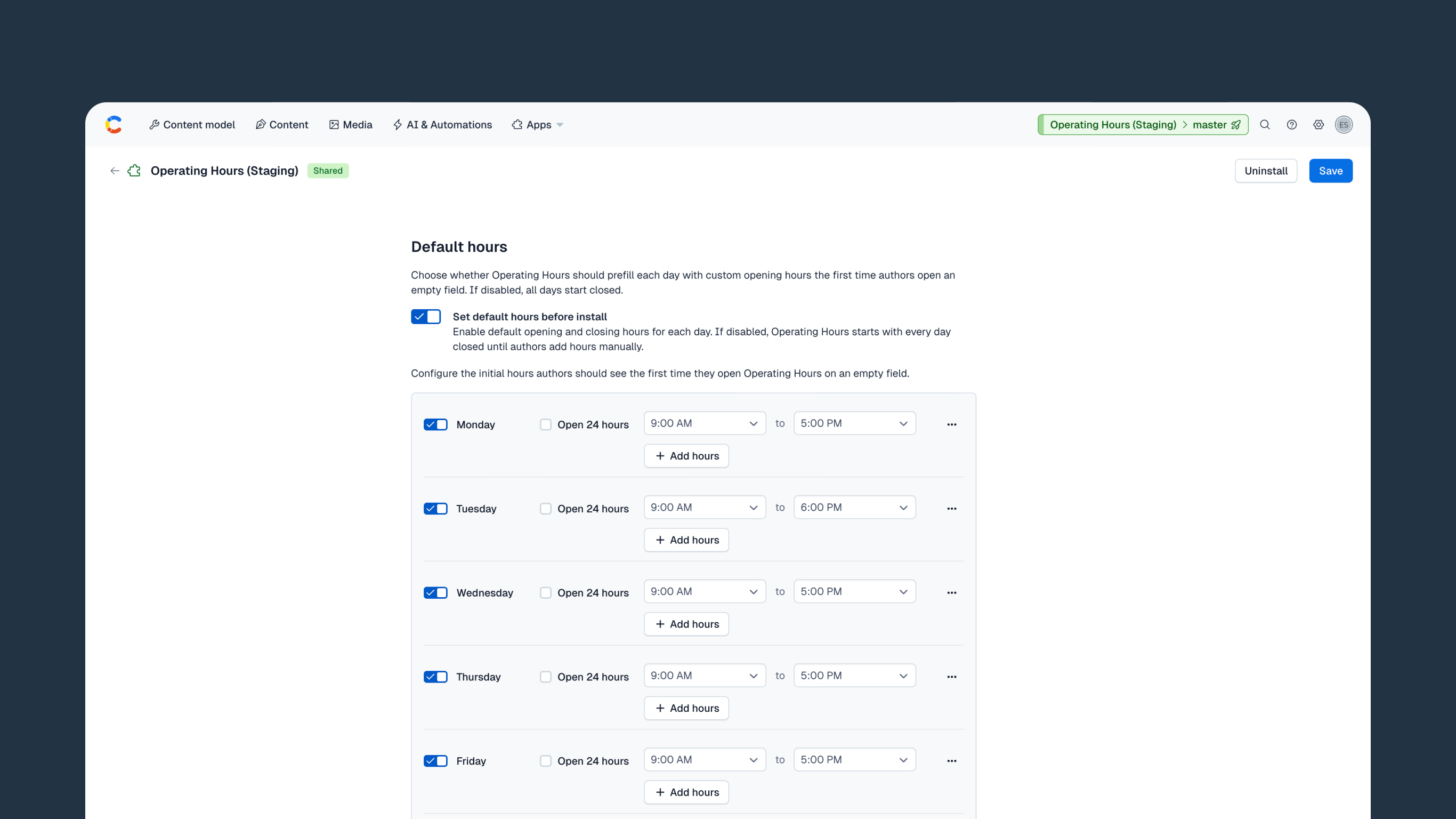Toggle off the Wednesday switch

point(435,592)
